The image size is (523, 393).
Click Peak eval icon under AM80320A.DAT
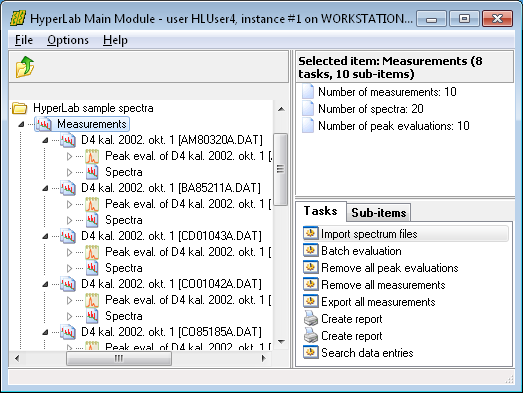[x=92, y=156]
